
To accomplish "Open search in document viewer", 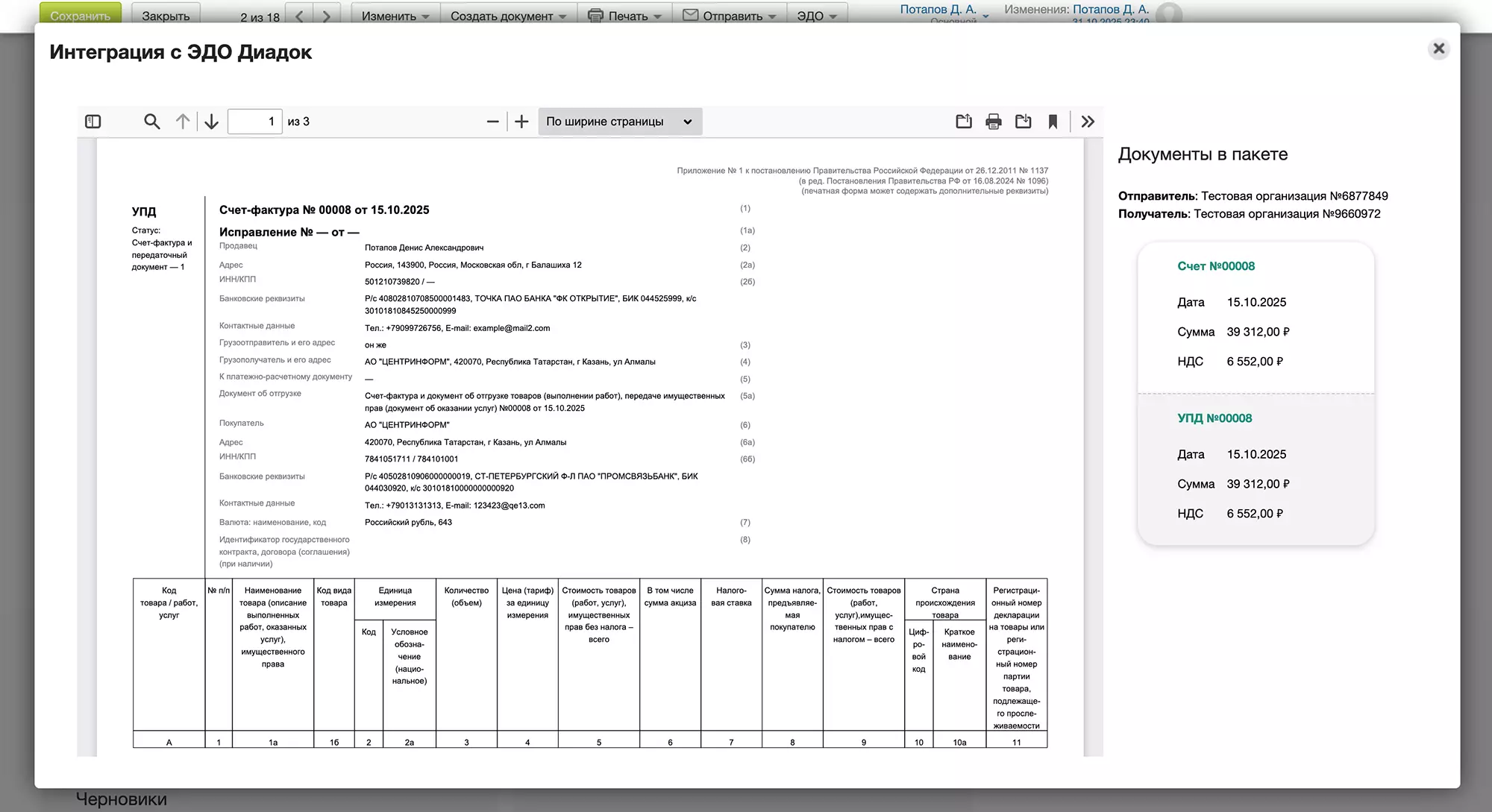I will pos(152,122).
